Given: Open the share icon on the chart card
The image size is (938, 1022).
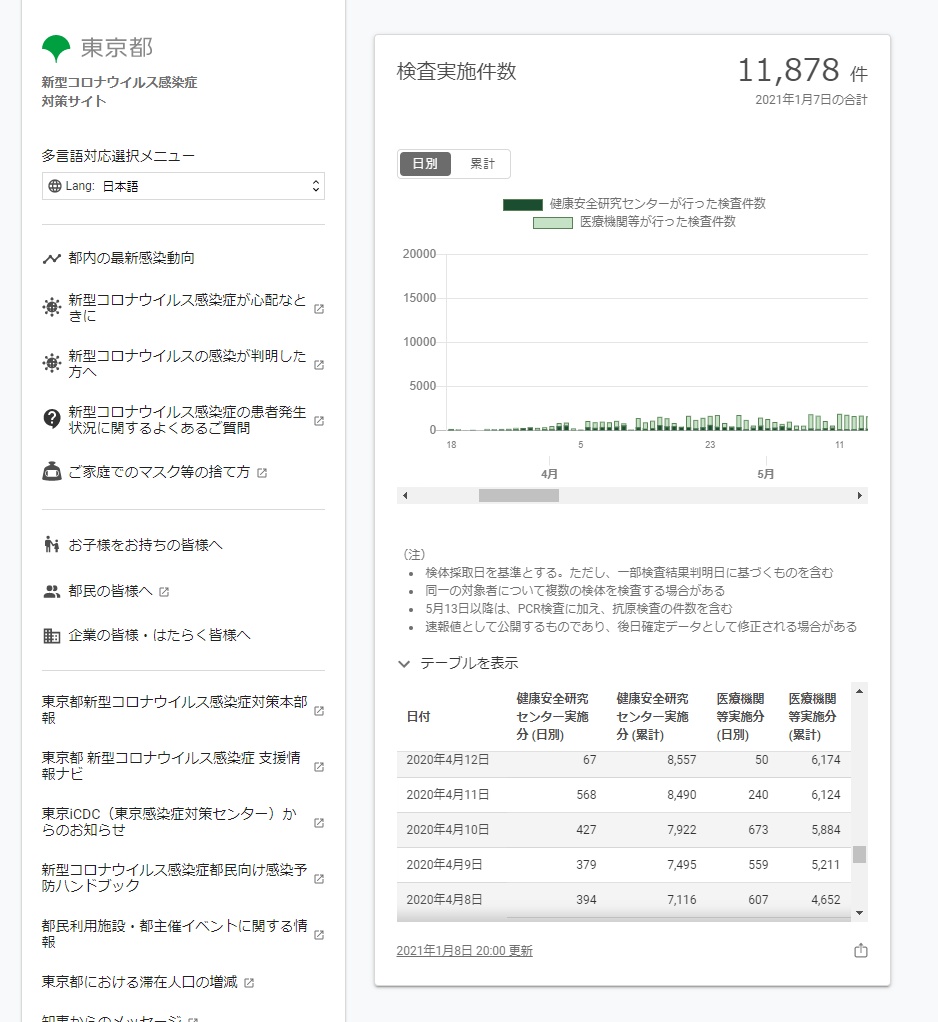Looking at the screenshot, I should click(x=861, y=950).
